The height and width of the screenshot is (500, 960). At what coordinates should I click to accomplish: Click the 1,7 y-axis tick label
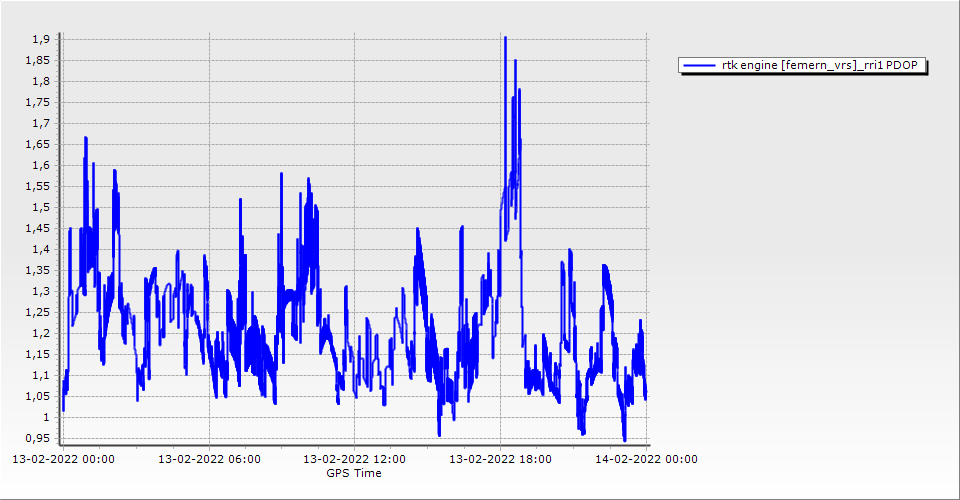coord(40,123)
